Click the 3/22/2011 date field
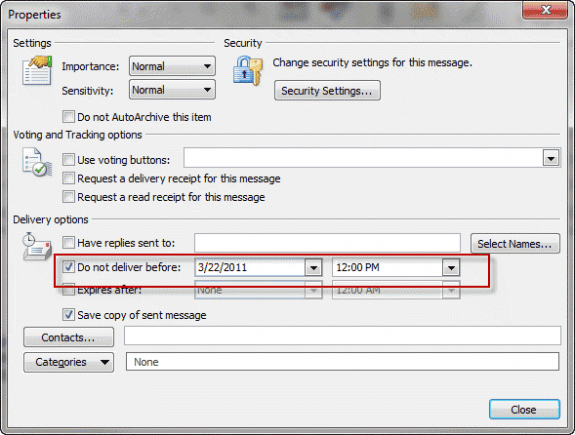 (250, 267)
